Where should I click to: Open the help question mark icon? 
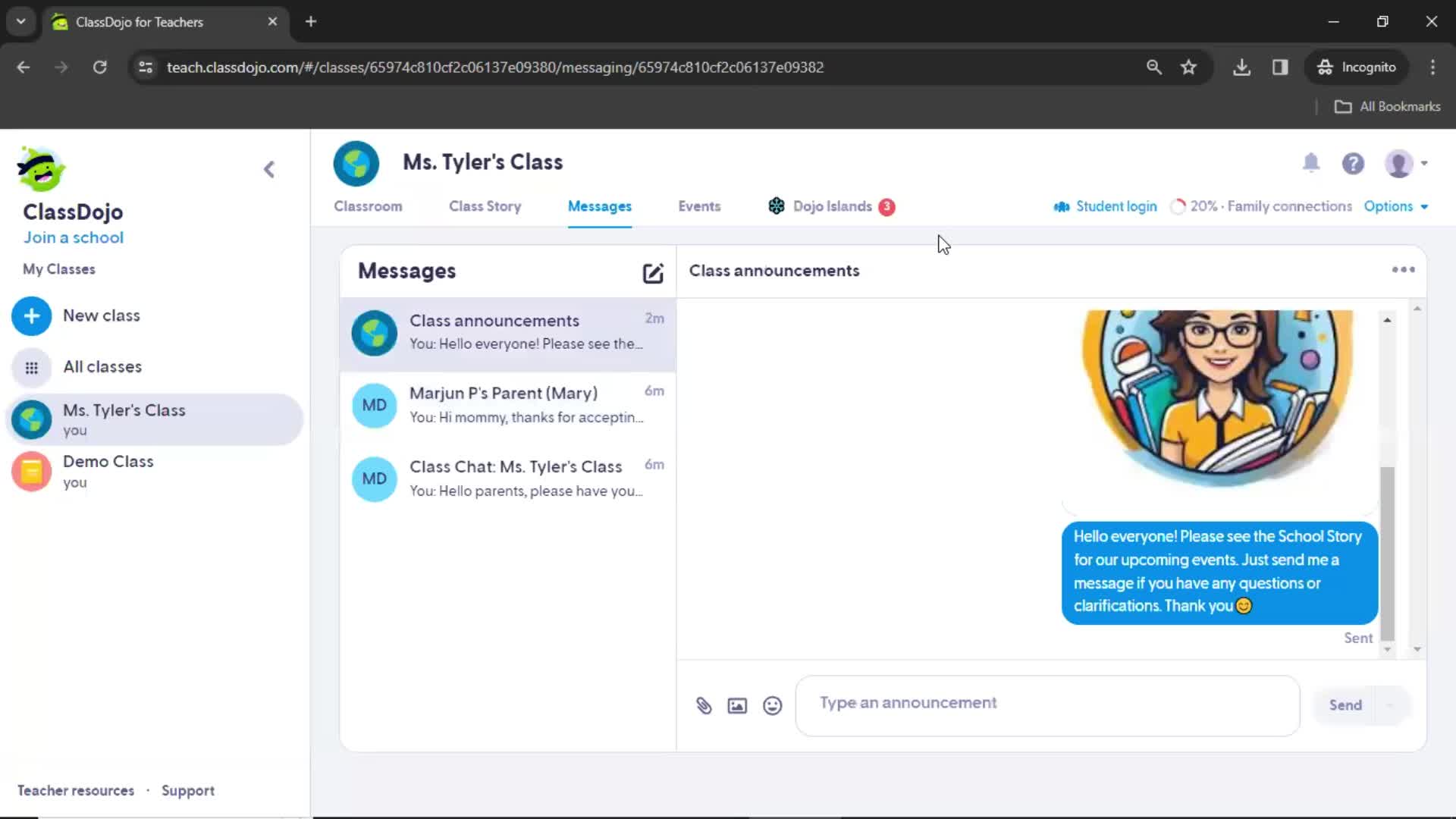click(1353, 163)
